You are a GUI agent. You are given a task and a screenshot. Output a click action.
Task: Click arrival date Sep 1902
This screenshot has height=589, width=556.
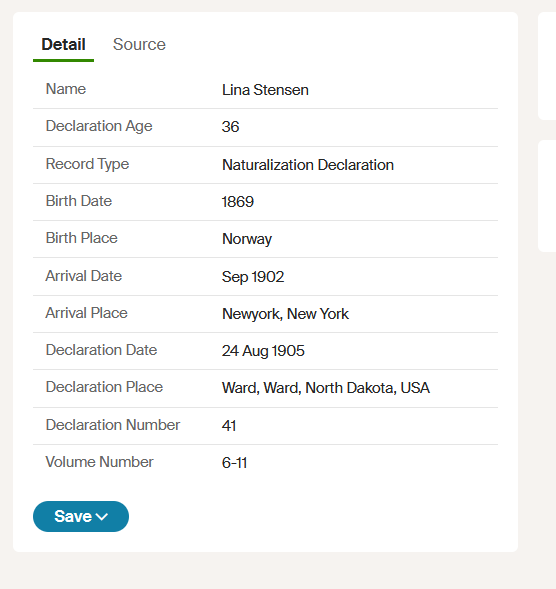(x=253, y=277)
